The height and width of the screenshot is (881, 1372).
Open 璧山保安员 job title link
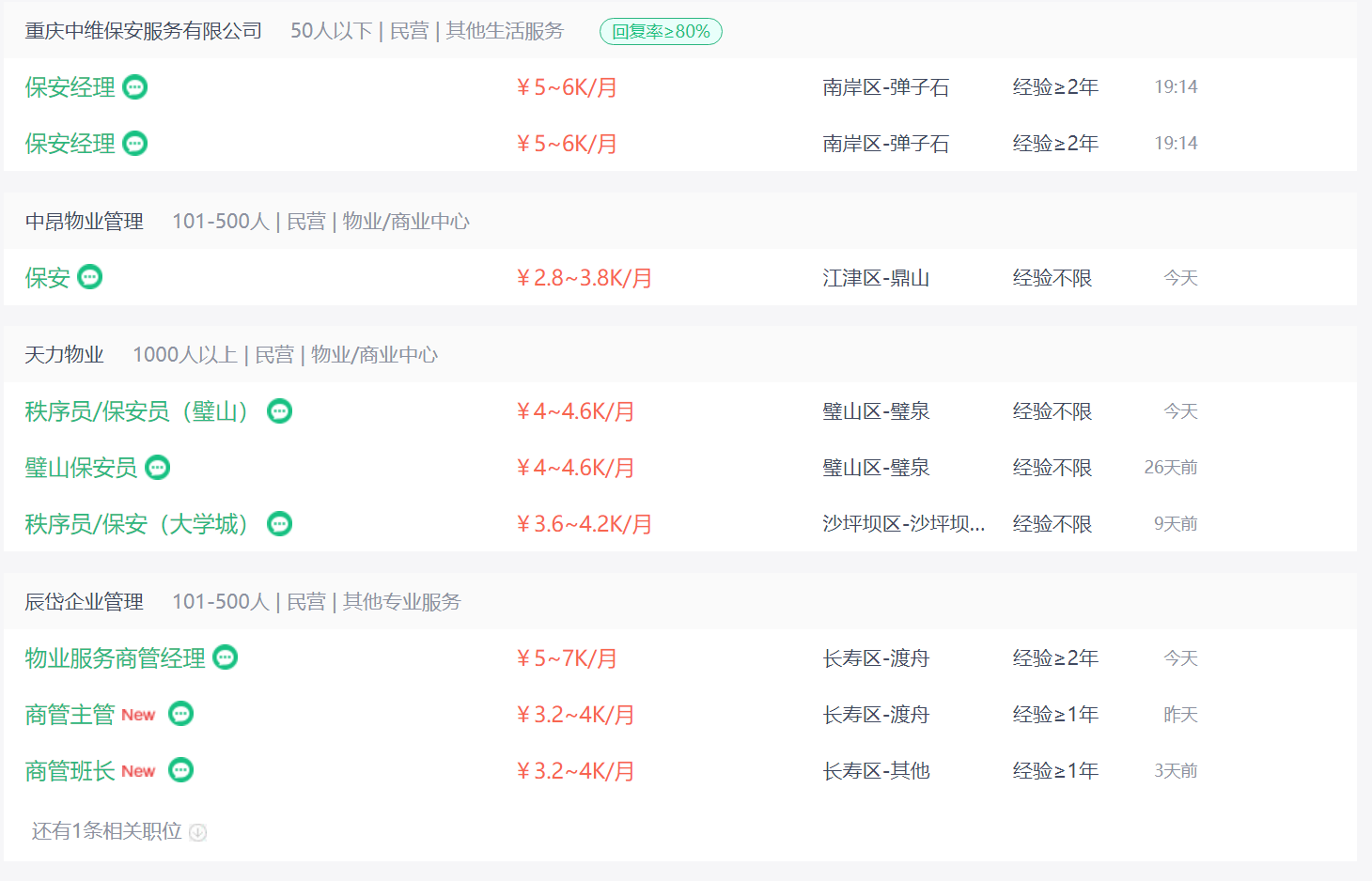81,468
